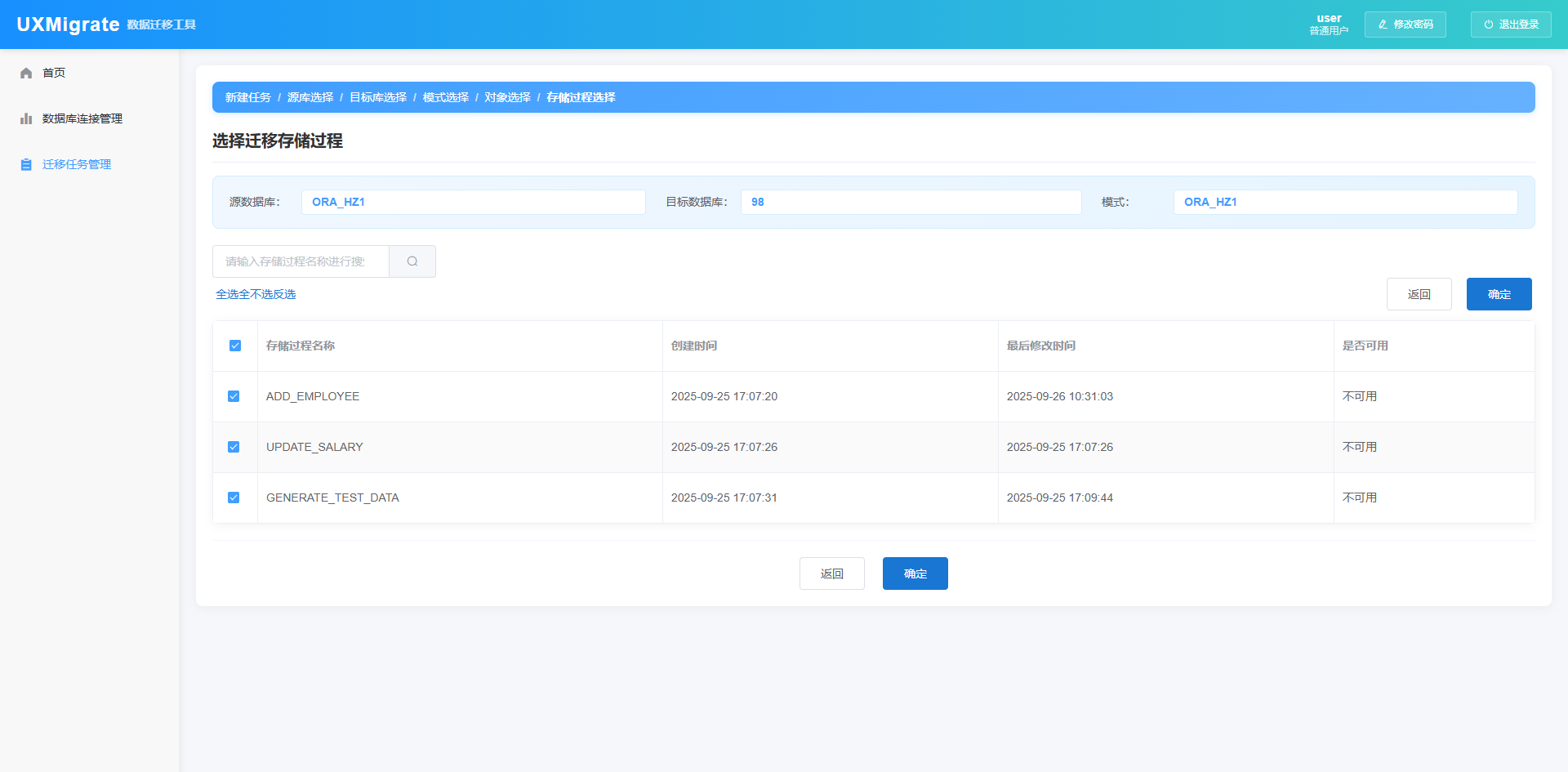Click the clipboard icon for 迁移任务管理
Viewport: 1568px width, 772px height.
pyautogui.click(x=26, y=165)
